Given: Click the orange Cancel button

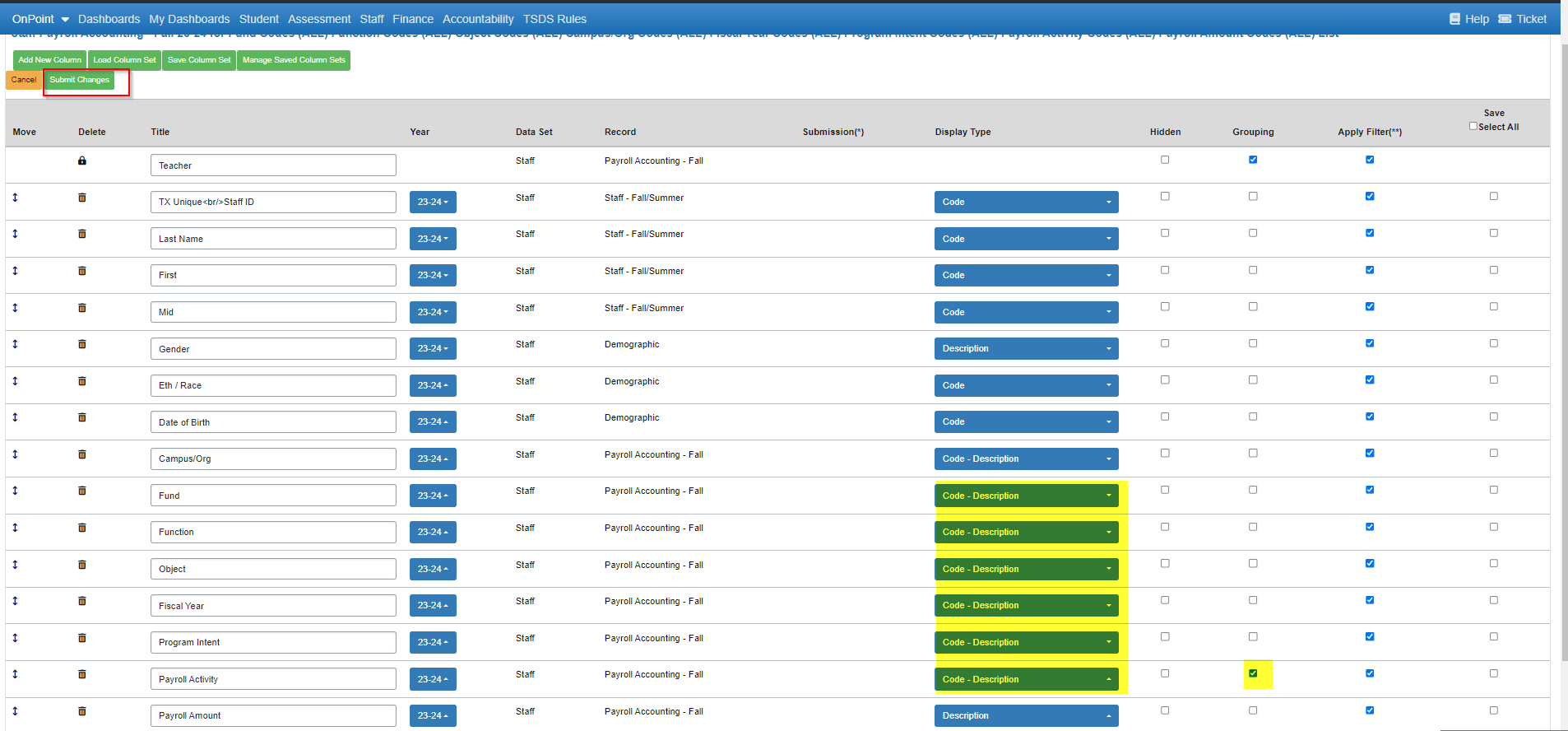Looking at the screenshot, I should click(x=24, y=80).
